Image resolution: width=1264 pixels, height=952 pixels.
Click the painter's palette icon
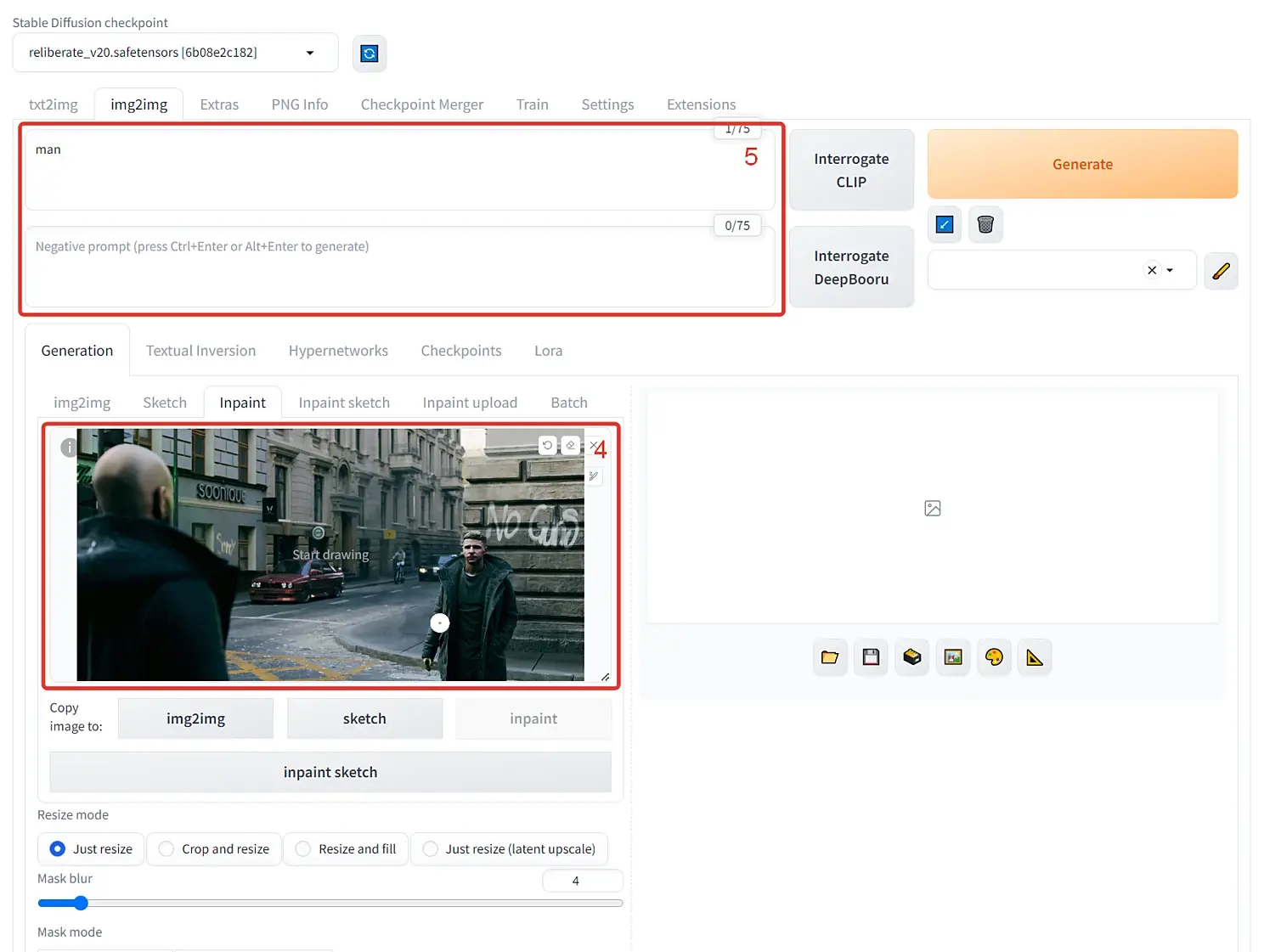(994, 657)
